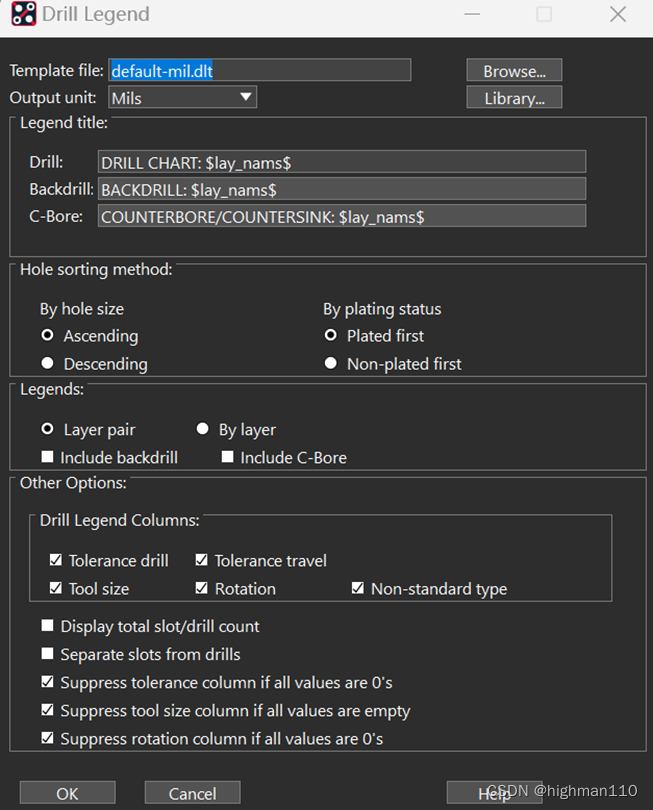The width and height of the screenshot is (653, 810).
Task: Select Non-plated first option
Action: [x=331, y=364]
